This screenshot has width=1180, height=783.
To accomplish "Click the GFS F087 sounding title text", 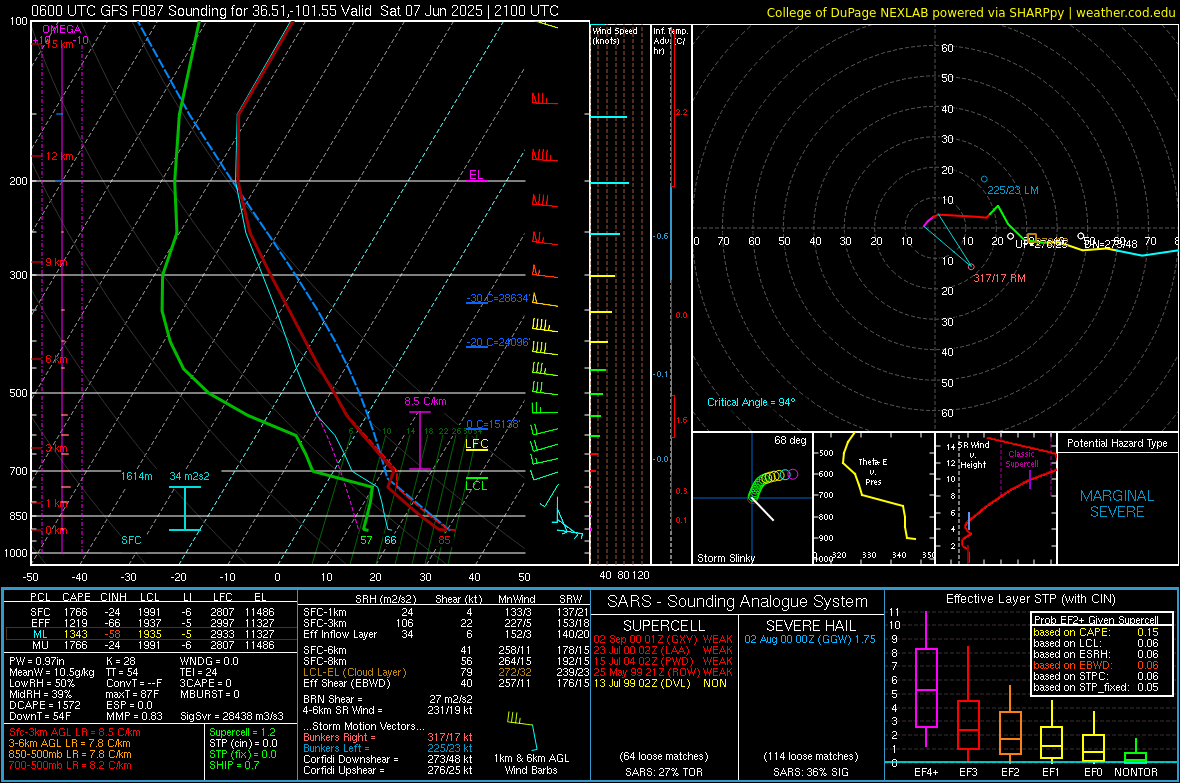I will click(x=295, y=11).
